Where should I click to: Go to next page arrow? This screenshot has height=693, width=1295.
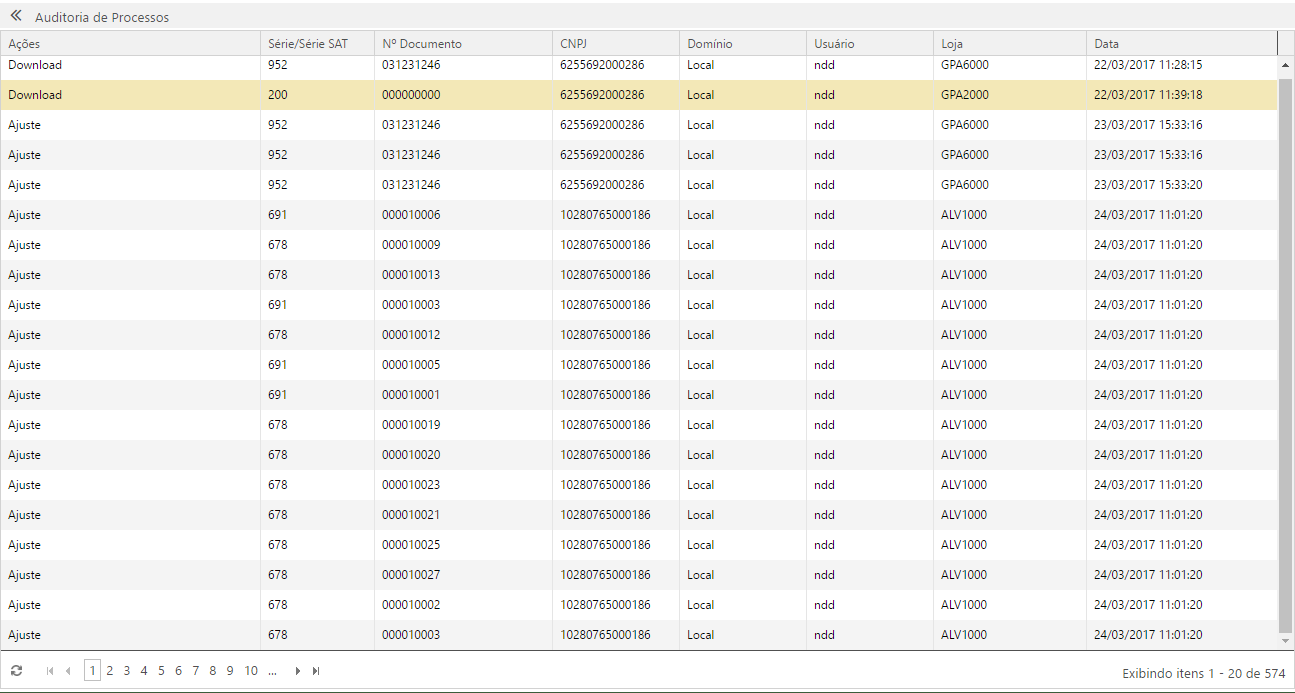tap(297, 671)
